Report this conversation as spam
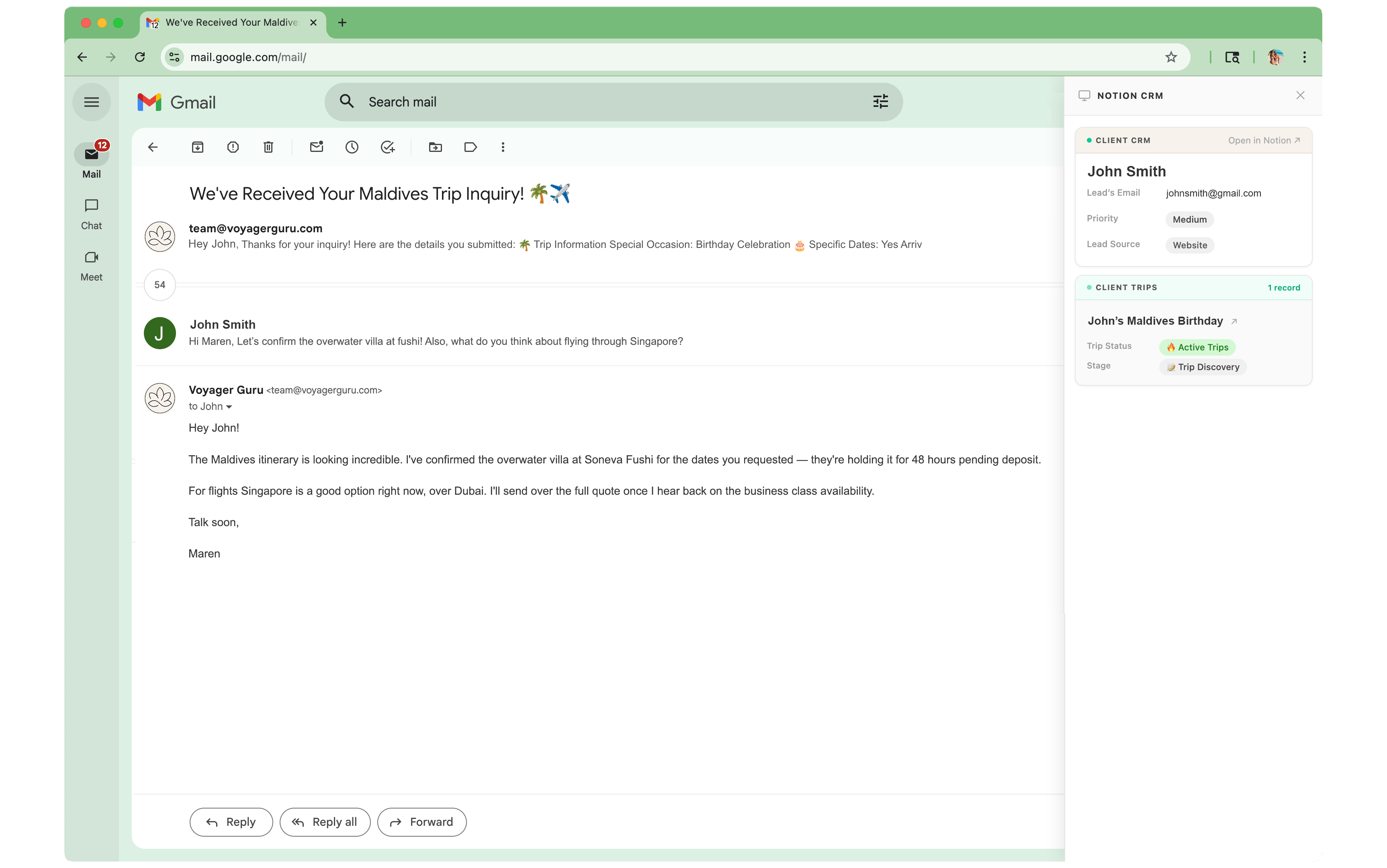The height and width of the screenshot is (868, 1387). 233,147
